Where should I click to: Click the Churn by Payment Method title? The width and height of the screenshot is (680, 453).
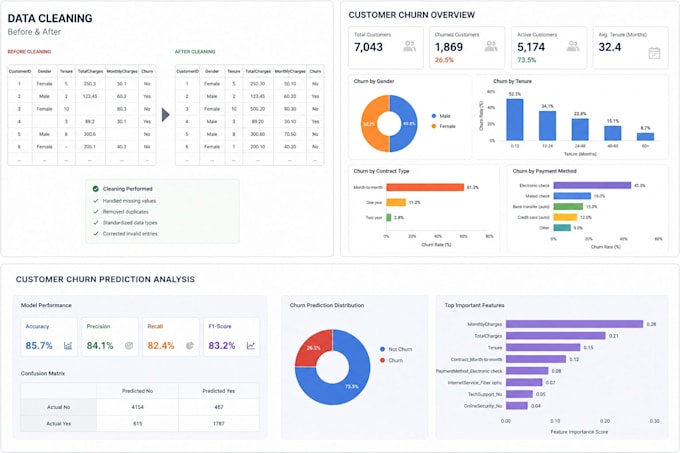545,171
